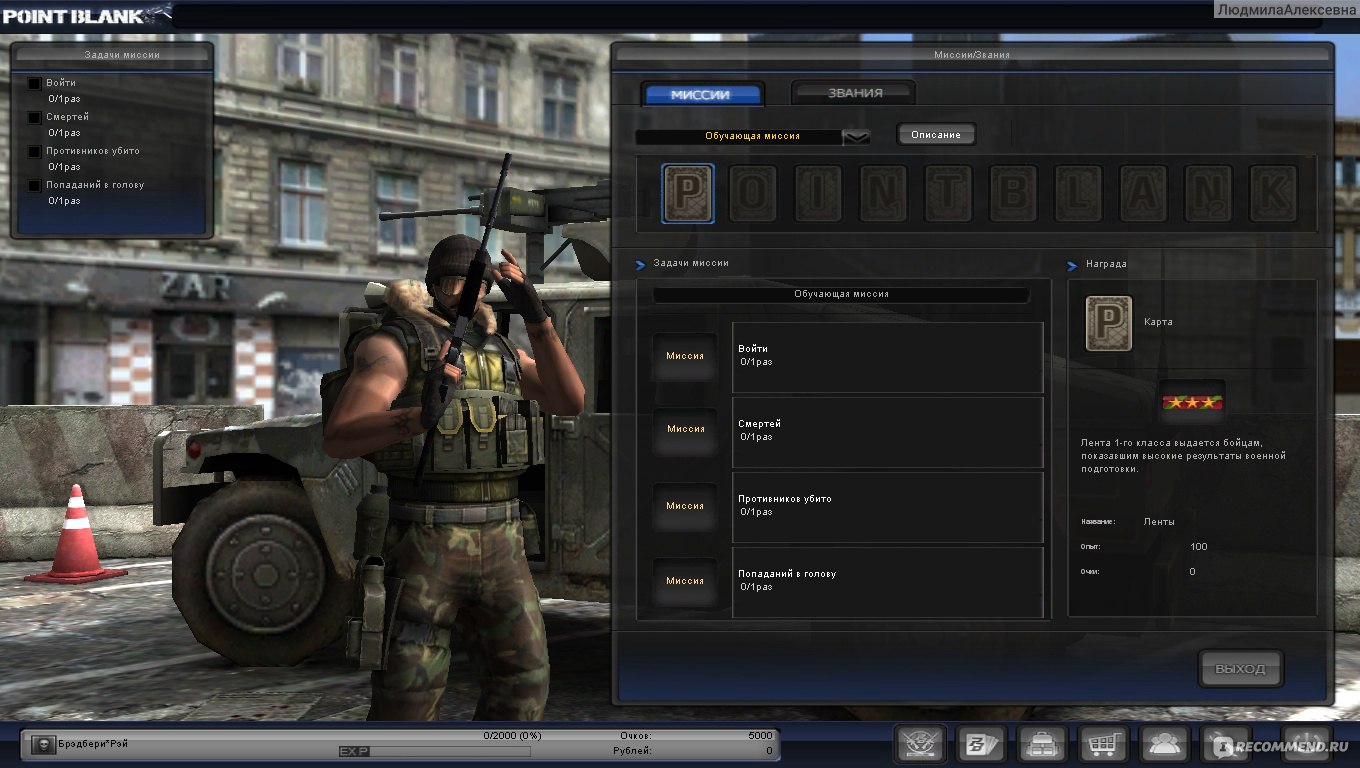Select the N card between I and T
Image resolution: width=1360 pixels, height=768 pixels.
coord(883,193)
